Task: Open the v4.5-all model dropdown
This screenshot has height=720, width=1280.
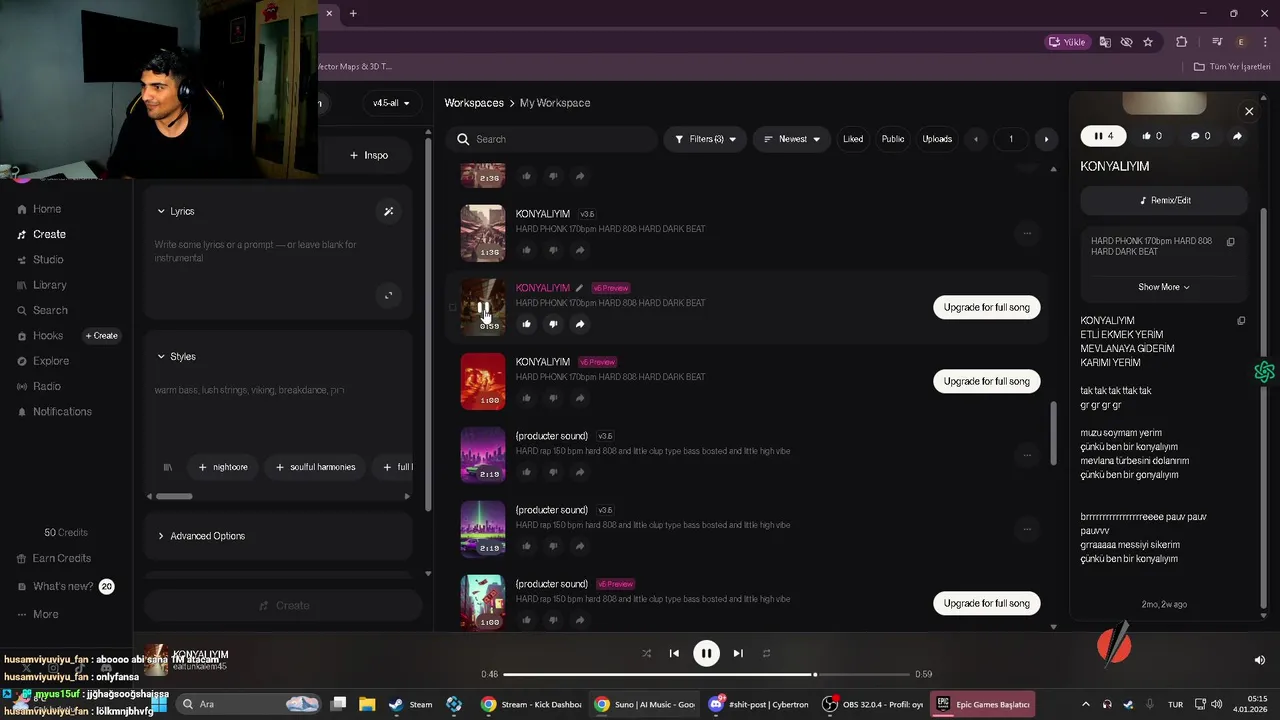Action: click(x=391, y=103)
